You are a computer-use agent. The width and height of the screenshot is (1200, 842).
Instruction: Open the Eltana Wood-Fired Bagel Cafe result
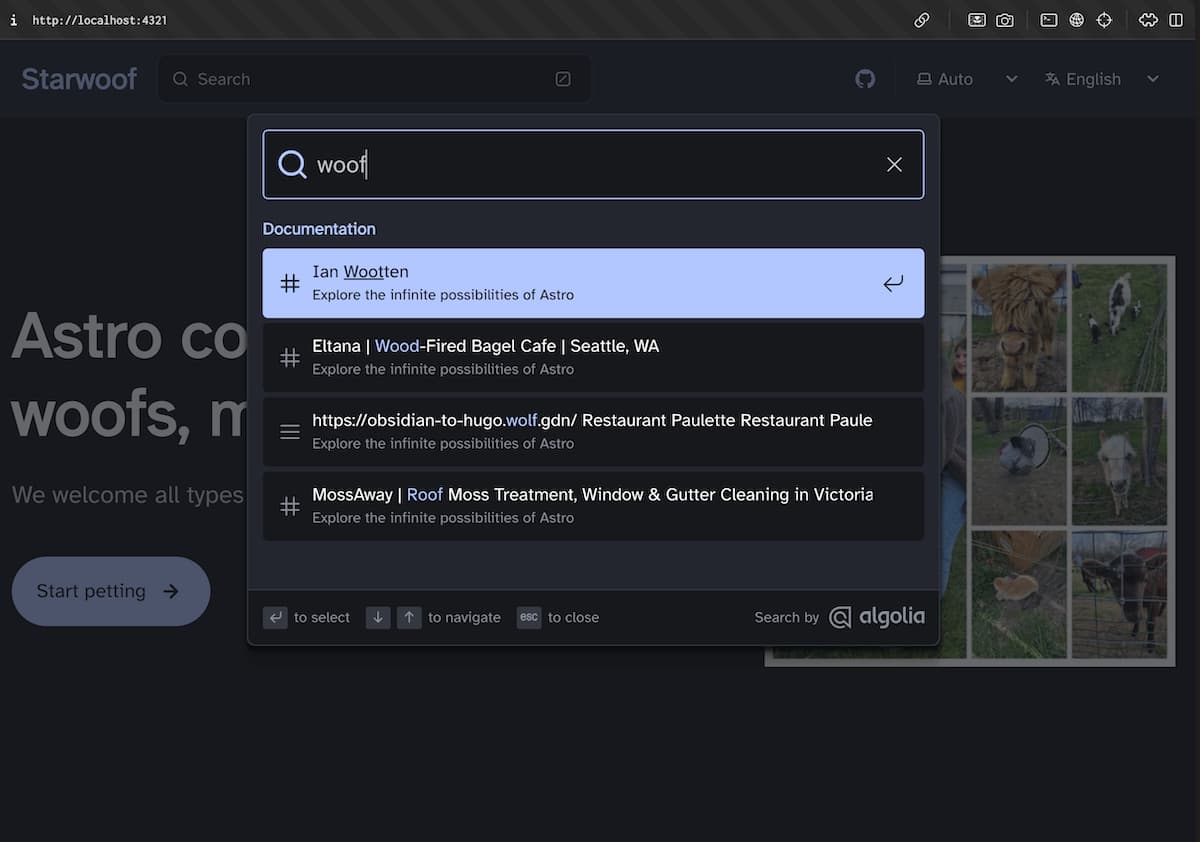593,357
